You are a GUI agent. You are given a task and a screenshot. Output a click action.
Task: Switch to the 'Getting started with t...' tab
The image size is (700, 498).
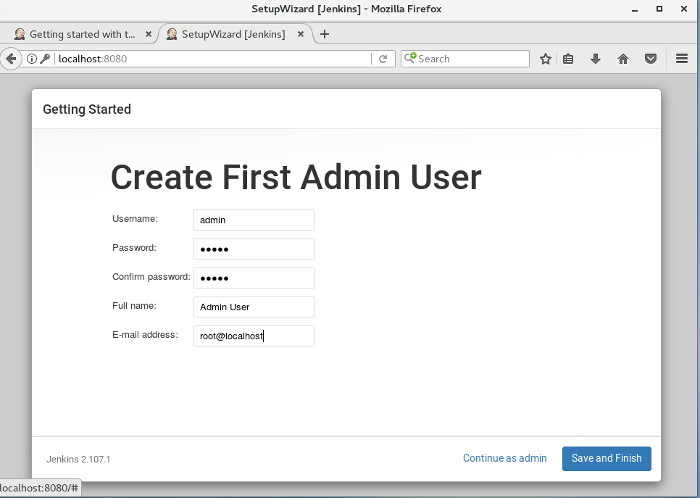[75, 34]
